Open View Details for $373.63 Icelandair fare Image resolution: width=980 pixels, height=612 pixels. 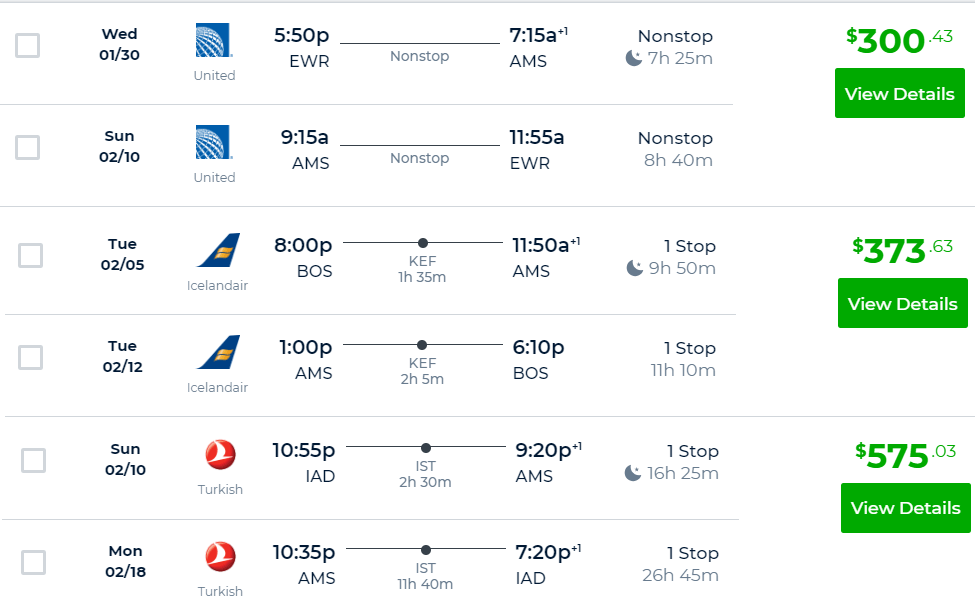(x=902, y=303)
